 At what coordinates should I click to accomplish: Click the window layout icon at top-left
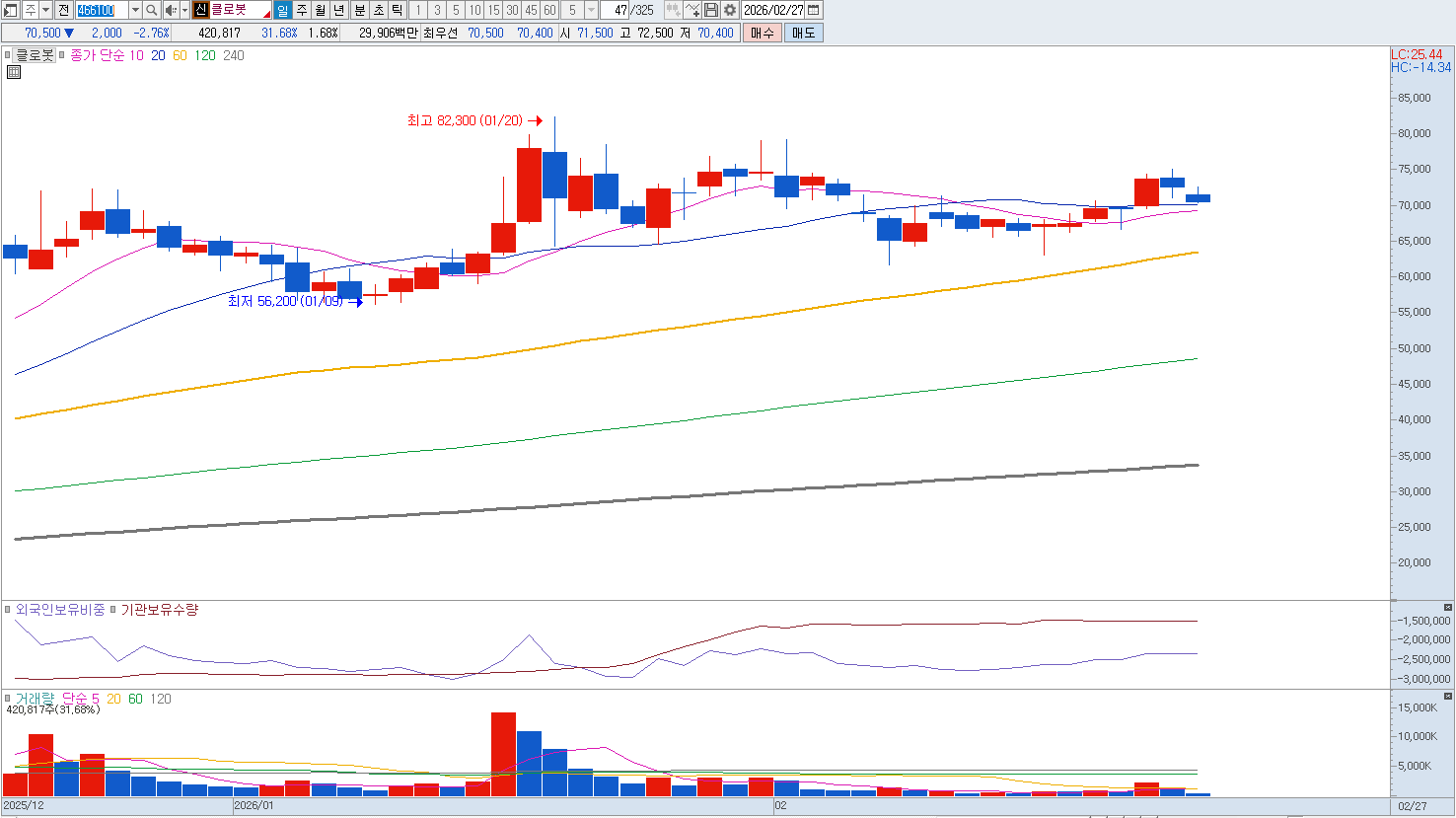click(10, 10)
